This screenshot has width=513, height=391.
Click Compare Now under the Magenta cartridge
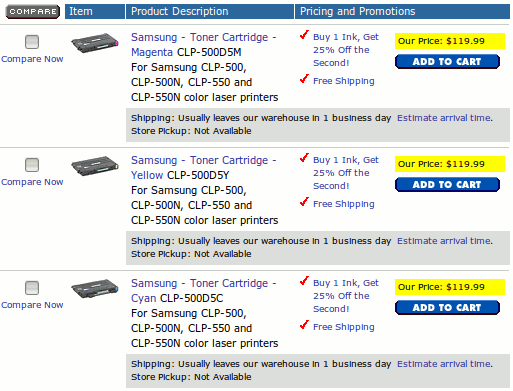pos(32,59)
